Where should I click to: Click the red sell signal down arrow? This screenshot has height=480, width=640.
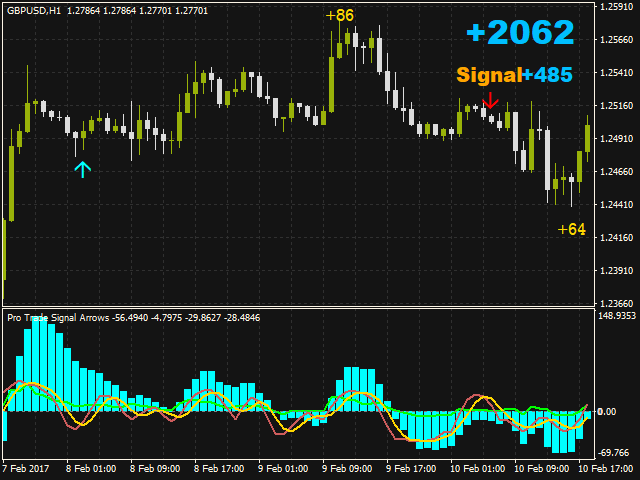click(x=490, y=100)
